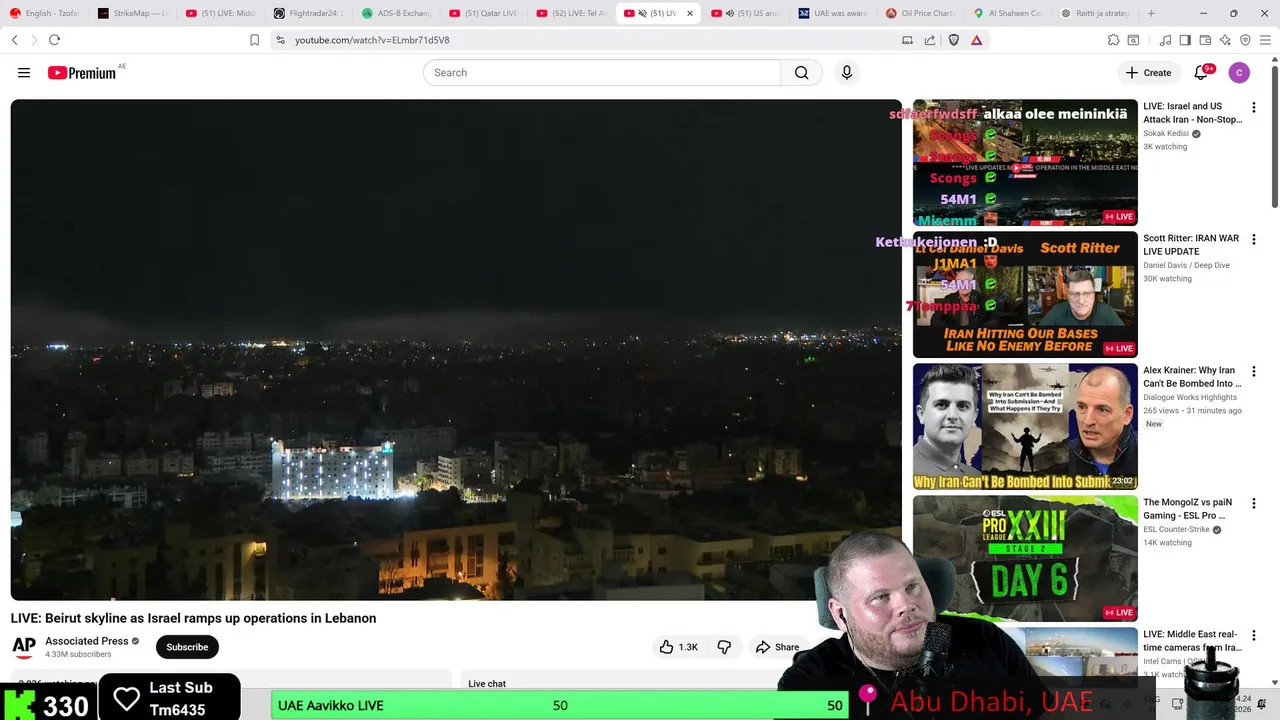
Task: Open Brave Wallet icon
Action: click(x=1205, y=40)
